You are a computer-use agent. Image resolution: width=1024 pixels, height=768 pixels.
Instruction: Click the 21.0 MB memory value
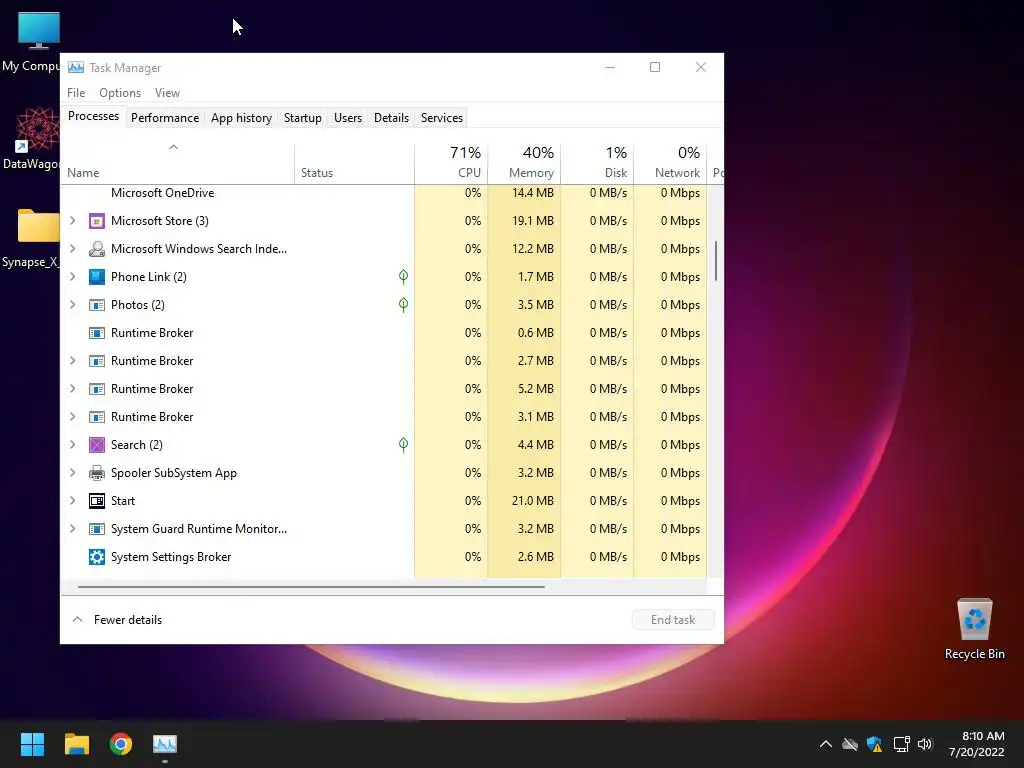coord(533,501)
